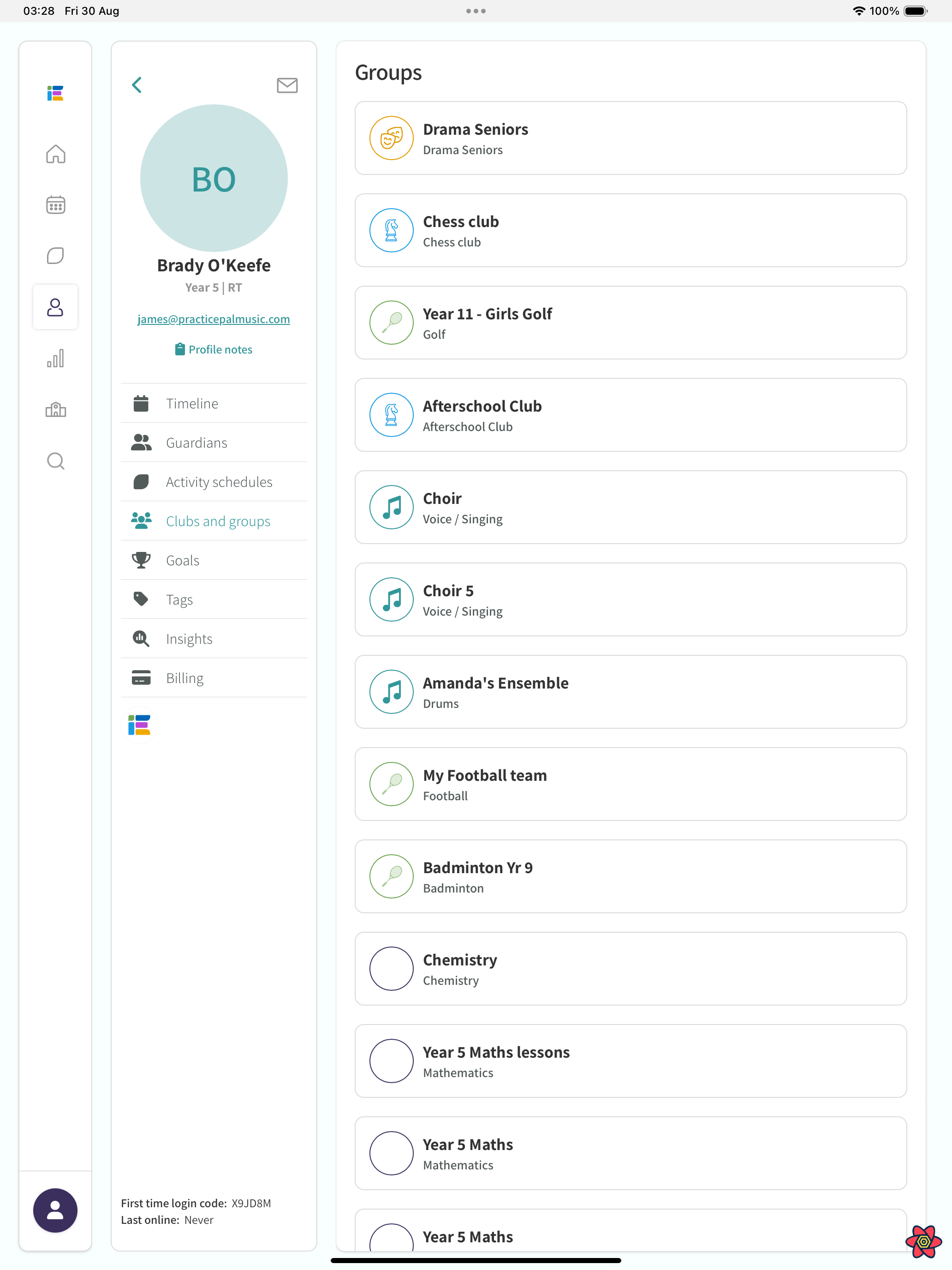Open the Badminton Yr 9 group
This screenshot has width=952, height=1270.
(631, 877)
